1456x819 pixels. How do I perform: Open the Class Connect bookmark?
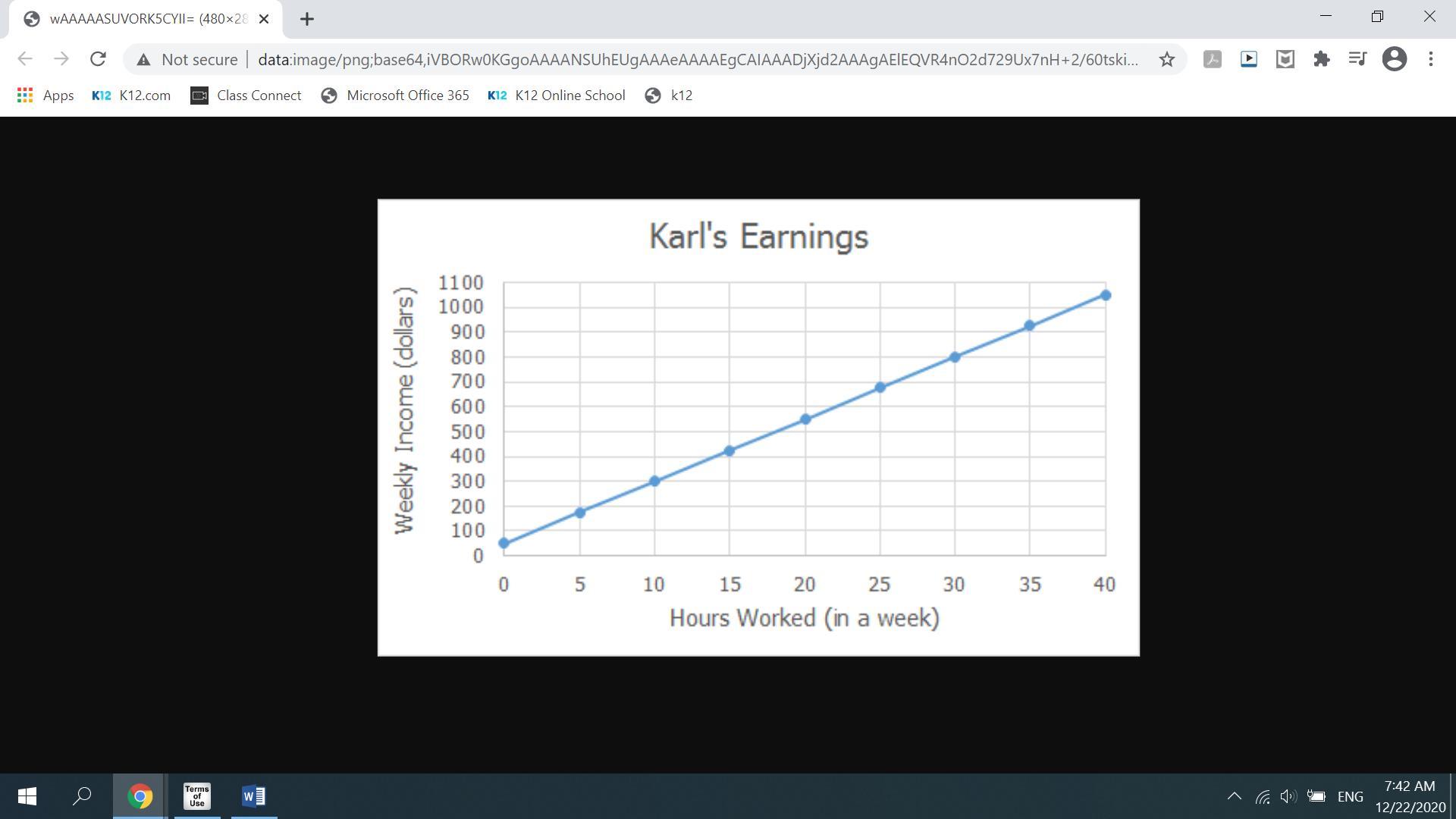pyautogui.click(x=246, y=96)
